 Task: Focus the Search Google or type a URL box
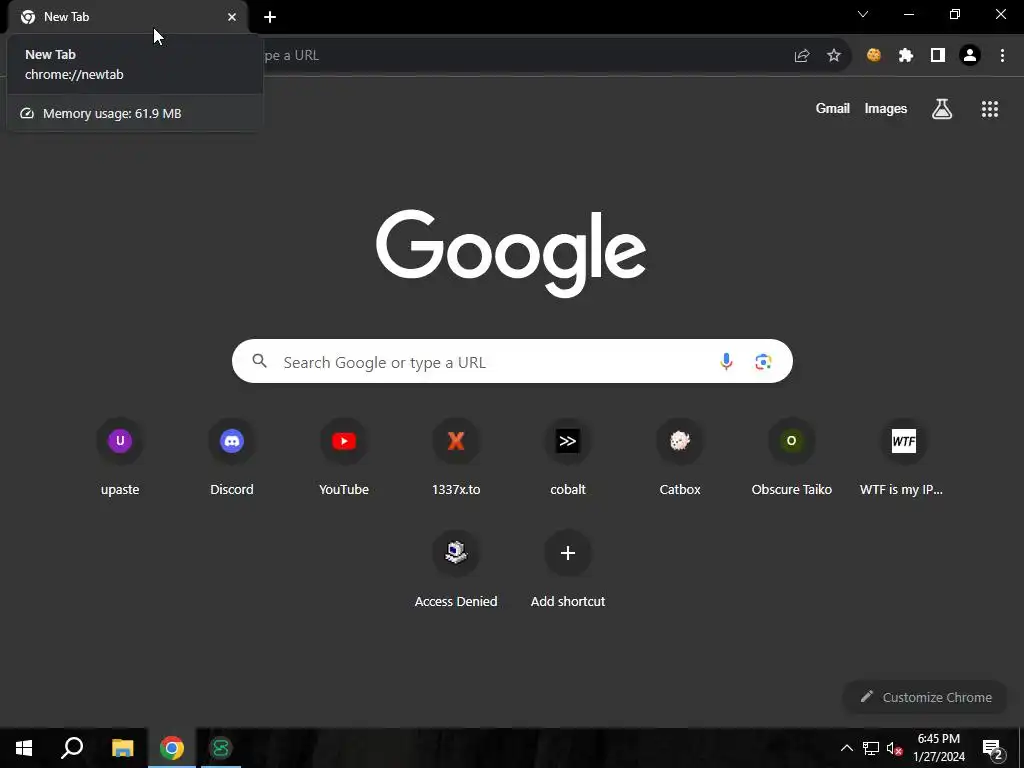512,361
